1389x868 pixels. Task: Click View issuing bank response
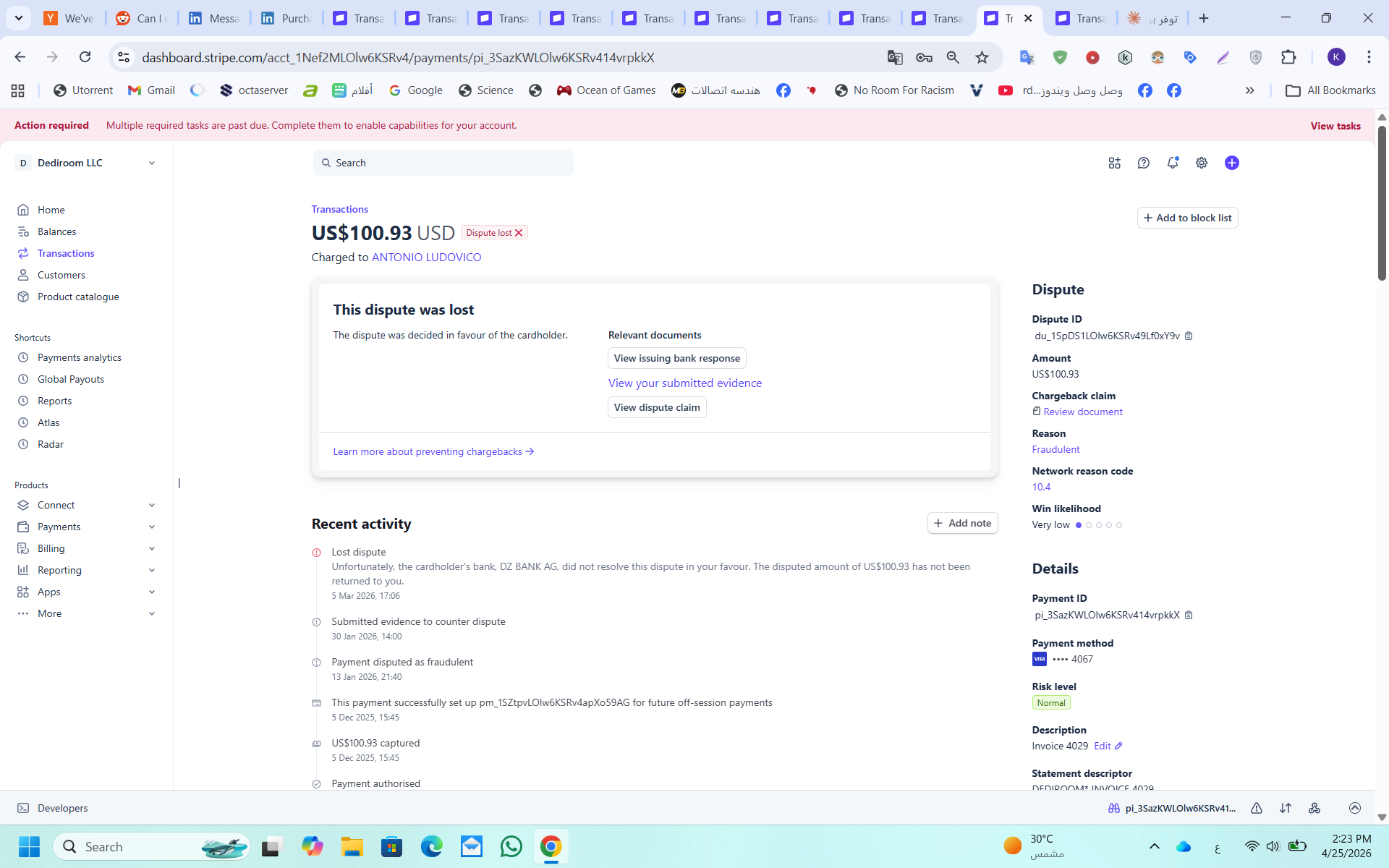tap(677, 358)
